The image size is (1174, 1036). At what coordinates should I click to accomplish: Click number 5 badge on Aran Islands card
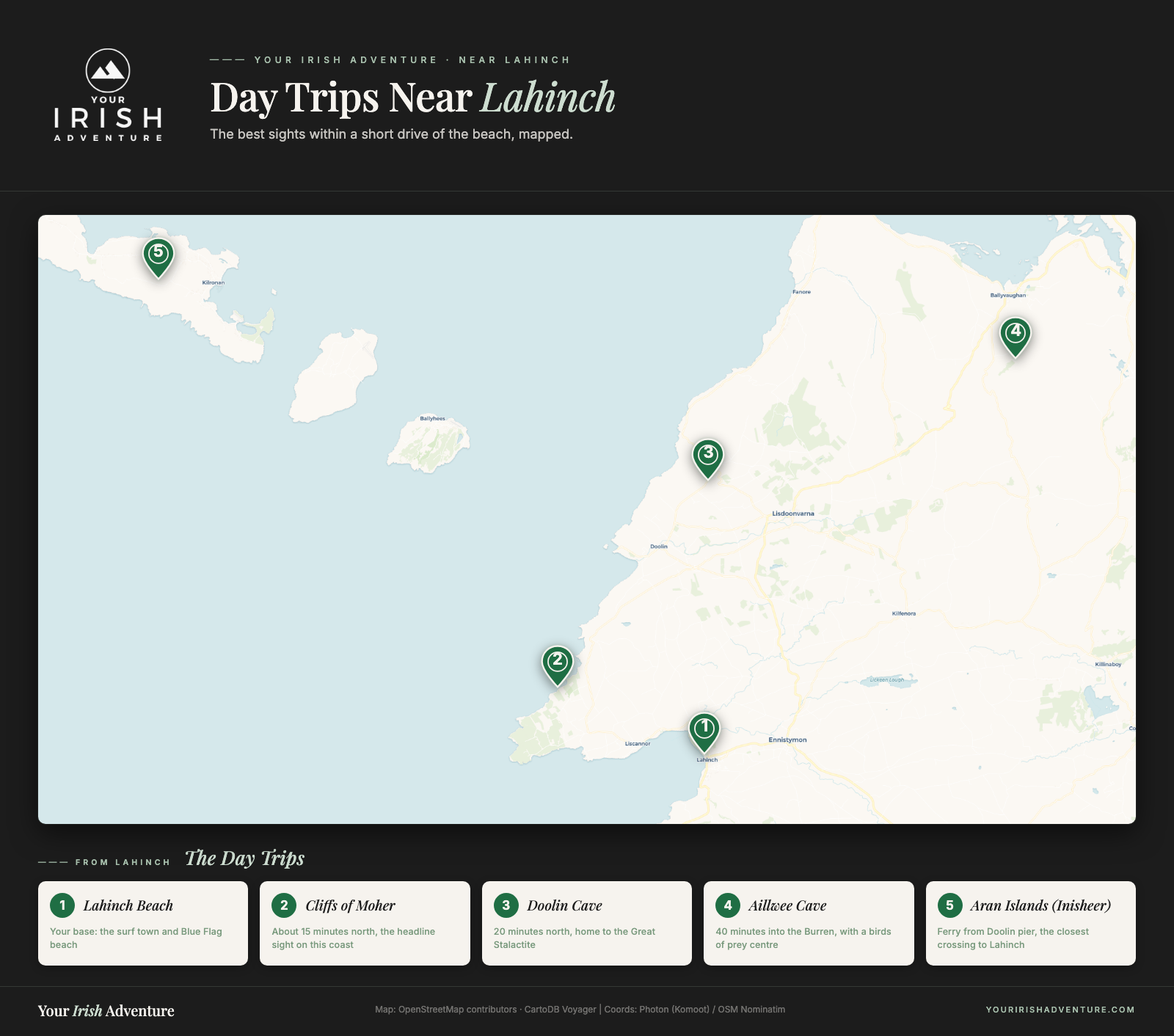[x=949, y=905]
